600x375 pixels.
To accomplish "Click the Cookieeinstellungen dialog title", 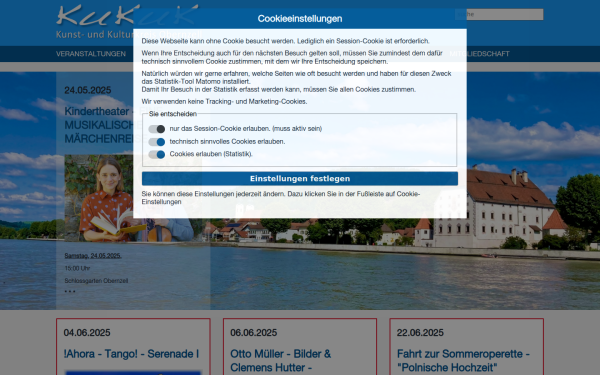I will point(300,19).
